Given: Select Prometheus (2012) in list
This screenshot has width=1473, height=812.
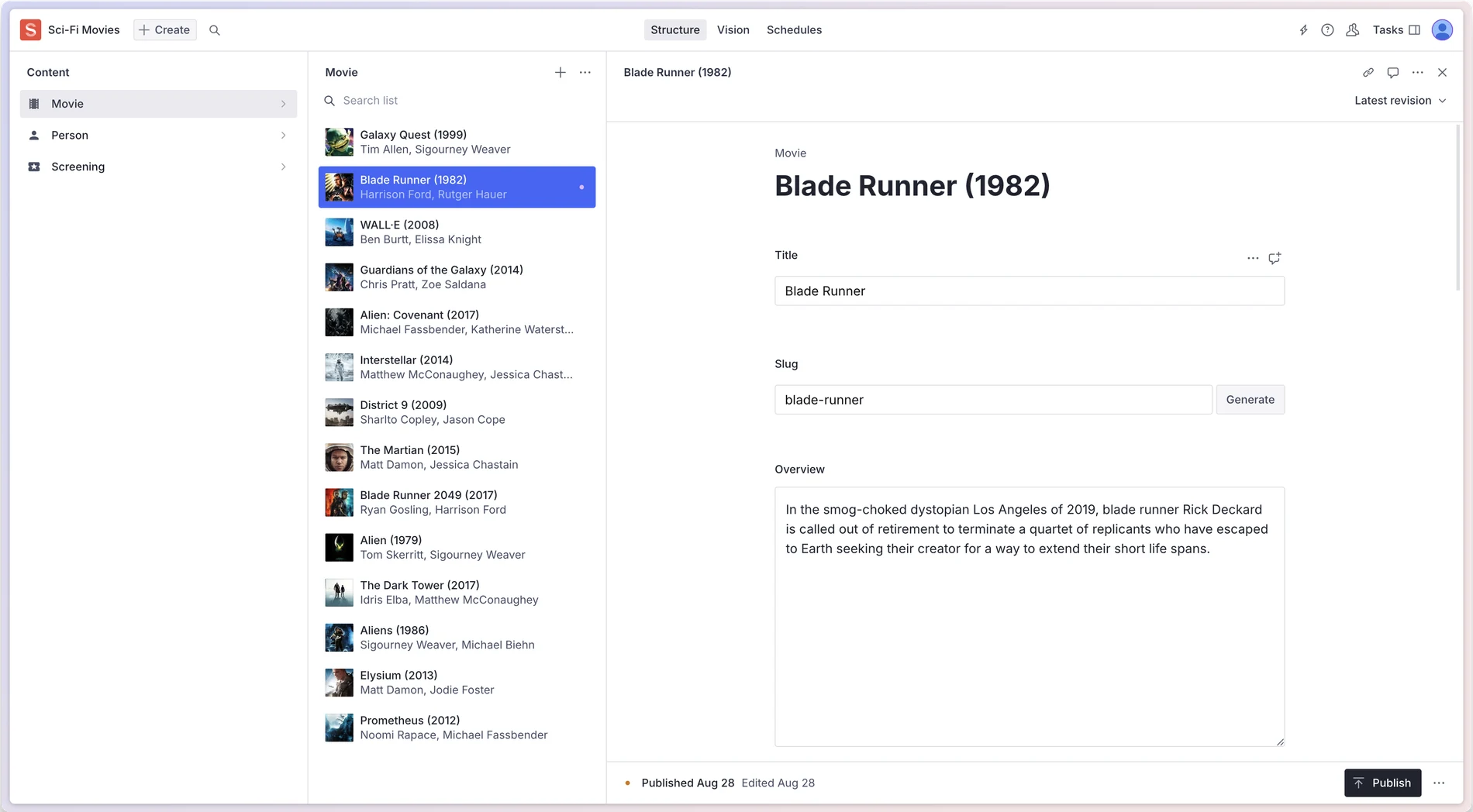Looking at the screenshot, I should 457,728.
